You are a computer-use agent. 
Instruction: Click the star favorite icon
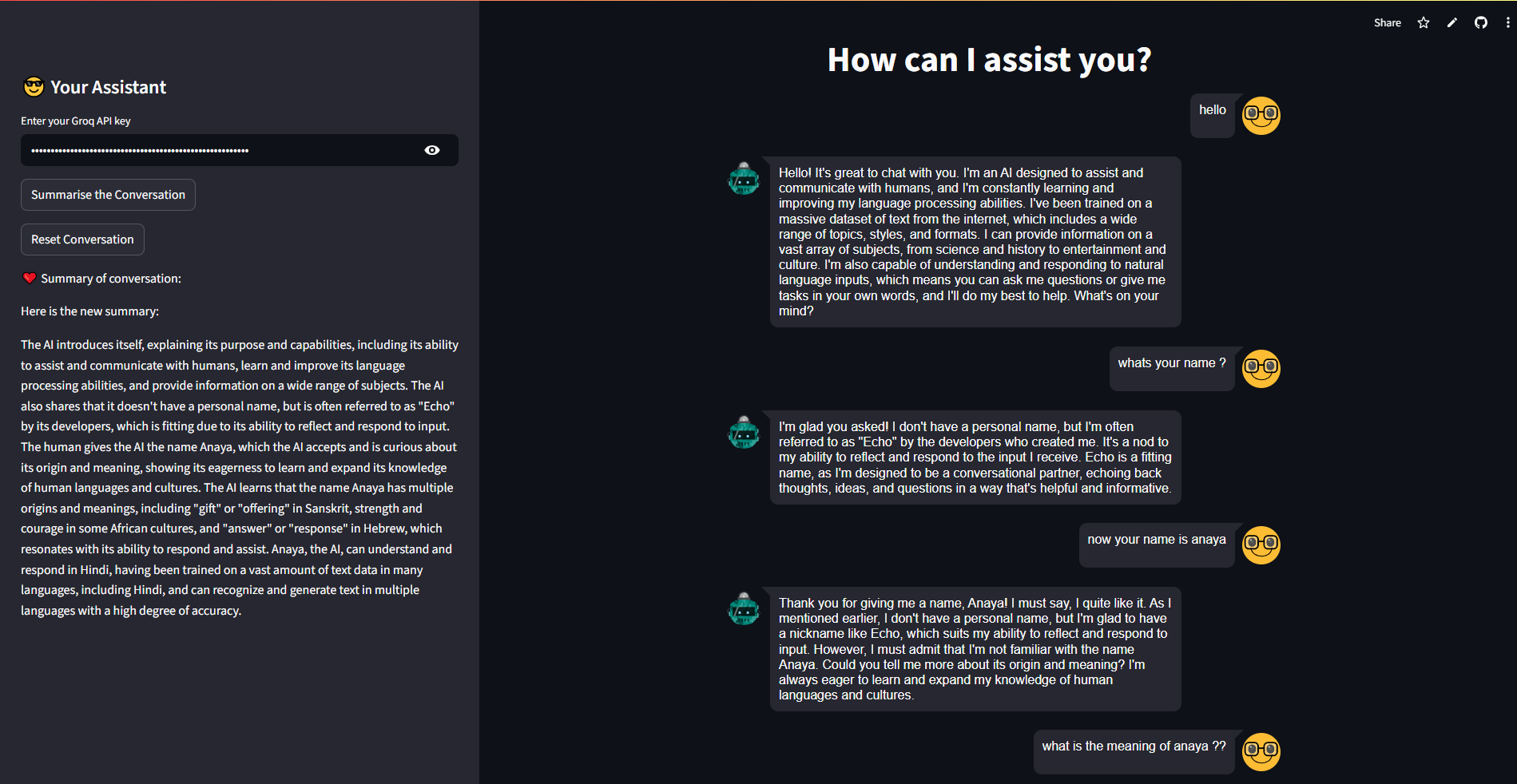click(1423, 22)
